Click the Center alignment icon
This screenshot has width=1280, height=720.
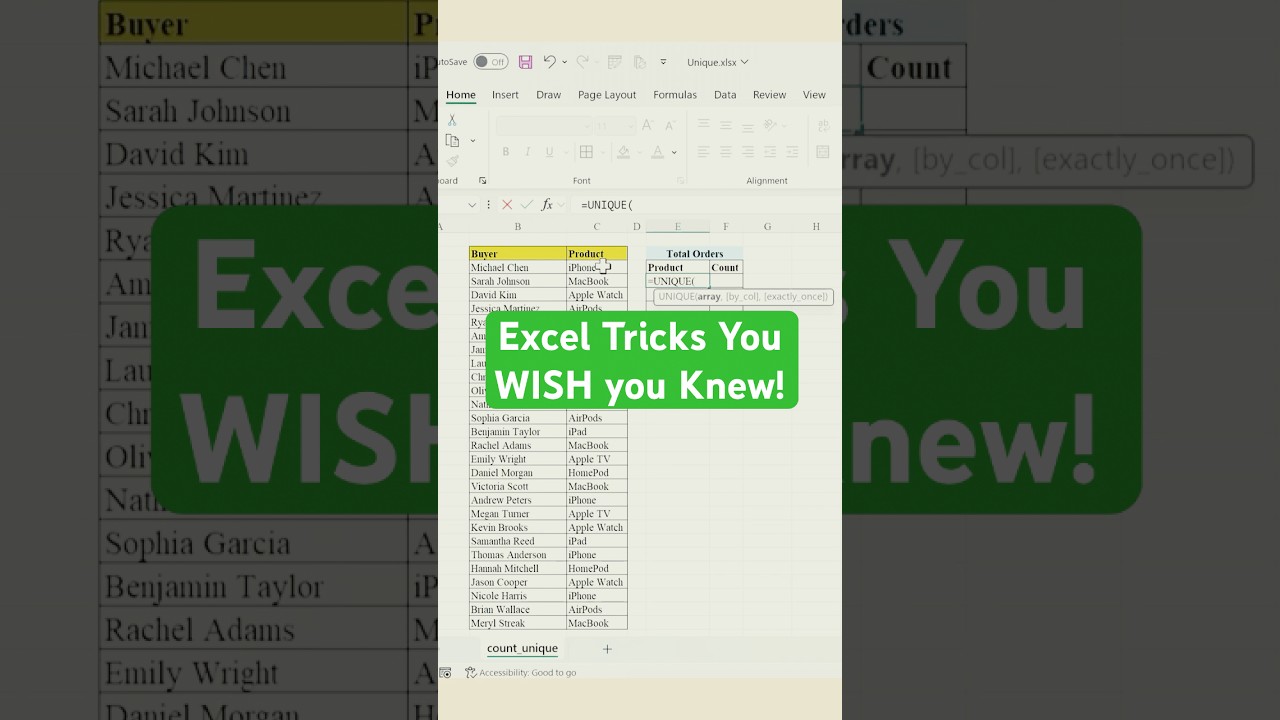click(725, 152)
